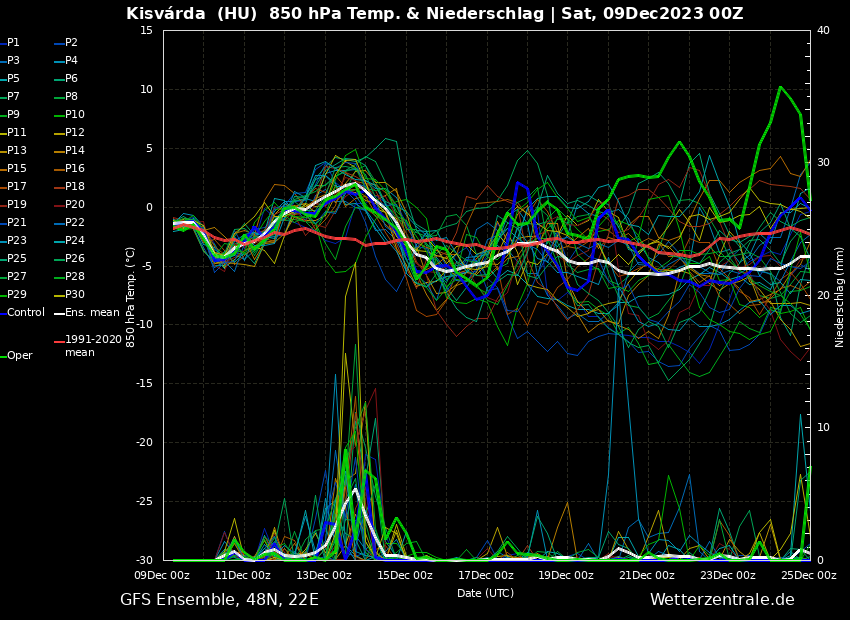Click the GFS Ensemble, 48N, 22E caption
850x620 pixels.
[219, 600]
